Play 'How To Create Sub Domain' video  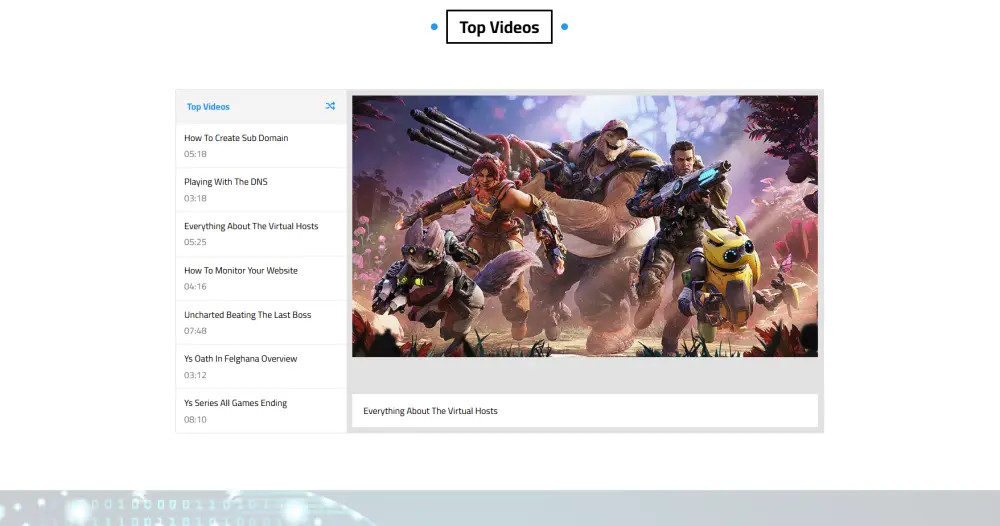pyautogui.click(x=261, y=146)
